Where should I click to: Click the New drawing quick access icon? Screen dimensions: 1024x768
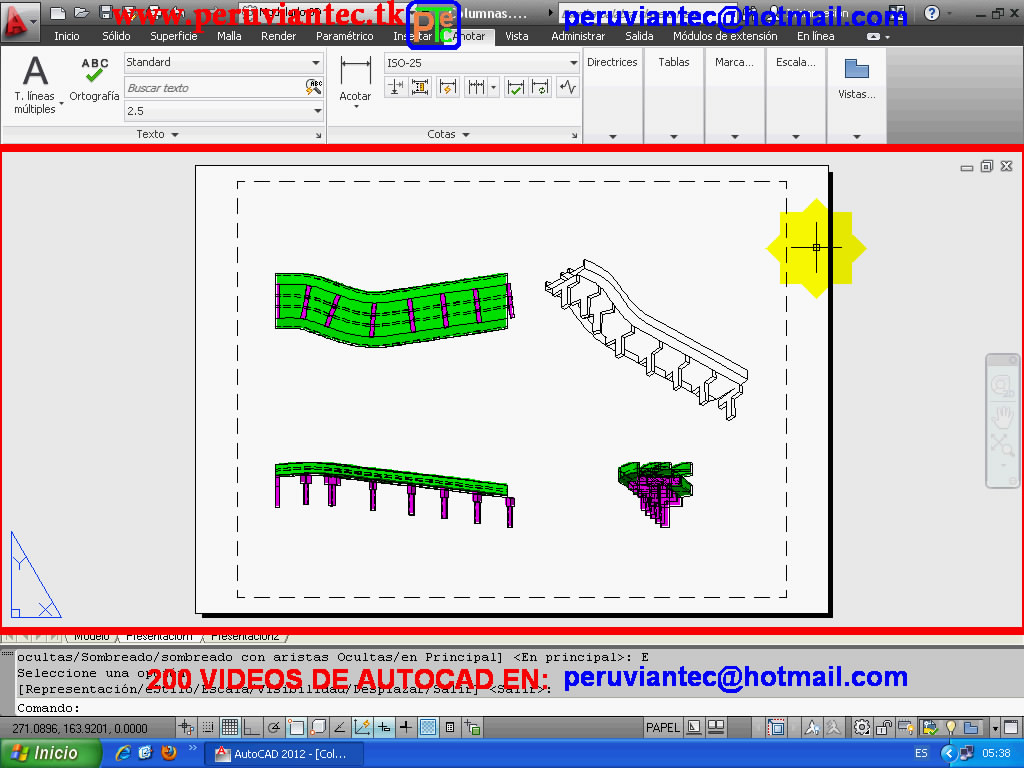click(x=57, y=12)
